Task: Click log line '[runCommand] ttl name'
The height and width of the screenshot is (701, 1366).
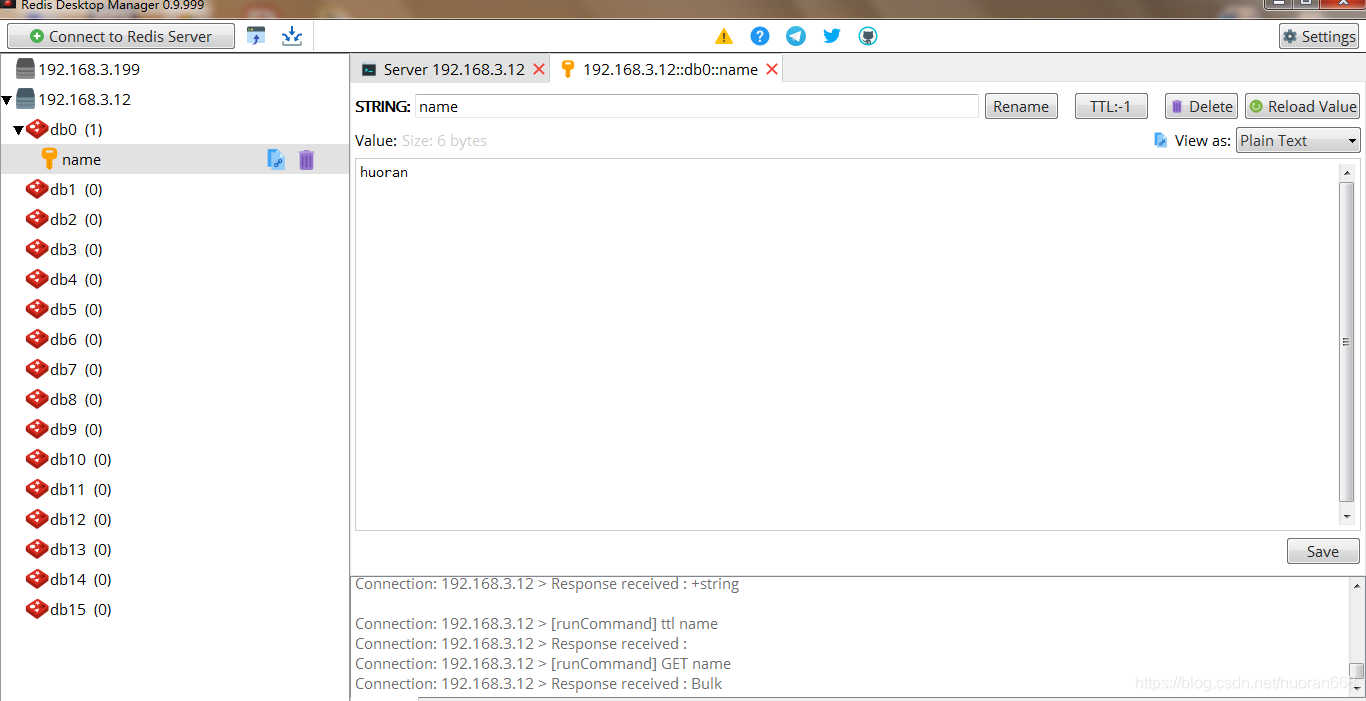Action: point(536,624)
